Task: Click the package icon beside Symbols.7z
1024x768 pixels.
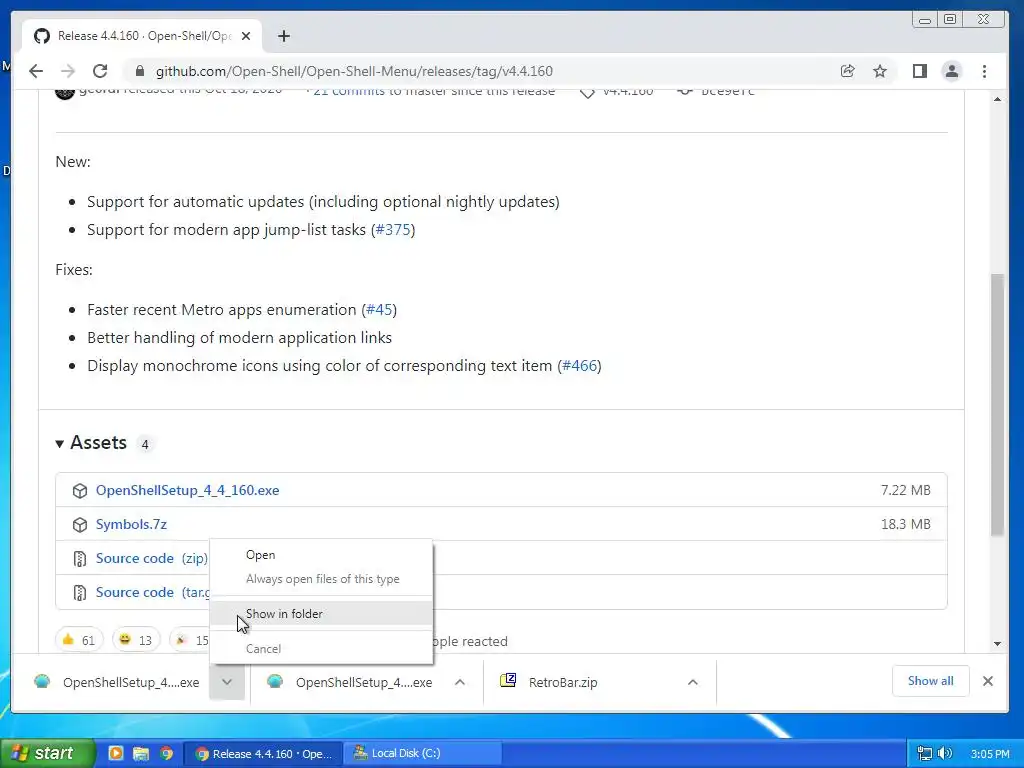Action: (80, 525)
